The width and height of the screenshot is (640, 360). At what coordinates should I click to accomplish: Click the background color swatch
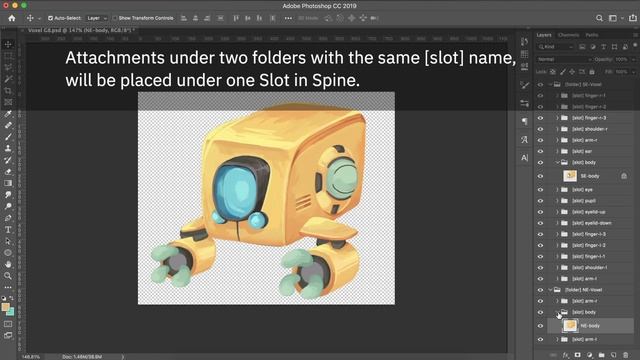click(x=10, y=312)
